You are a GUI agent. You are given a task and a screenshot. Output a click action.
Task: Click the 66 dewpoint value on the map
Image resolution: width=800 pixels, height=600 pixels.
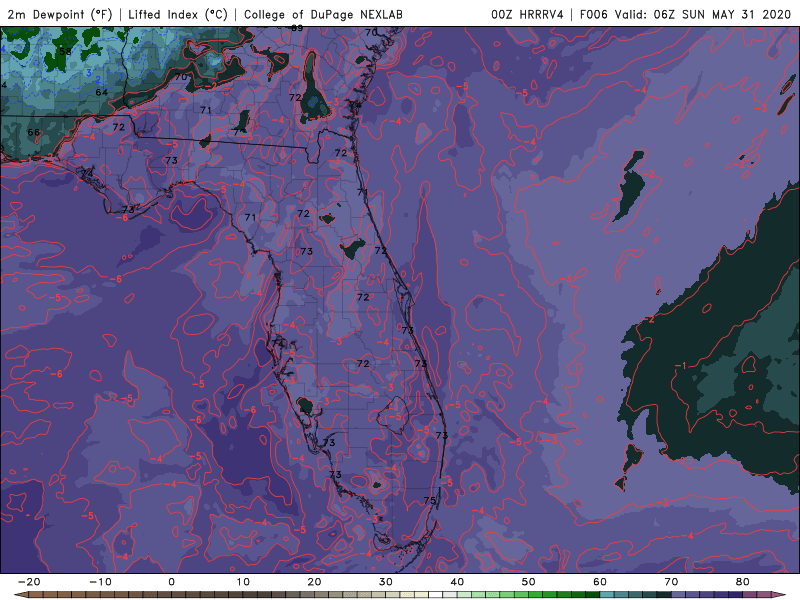pyautogui.click(x=33, y=132)
